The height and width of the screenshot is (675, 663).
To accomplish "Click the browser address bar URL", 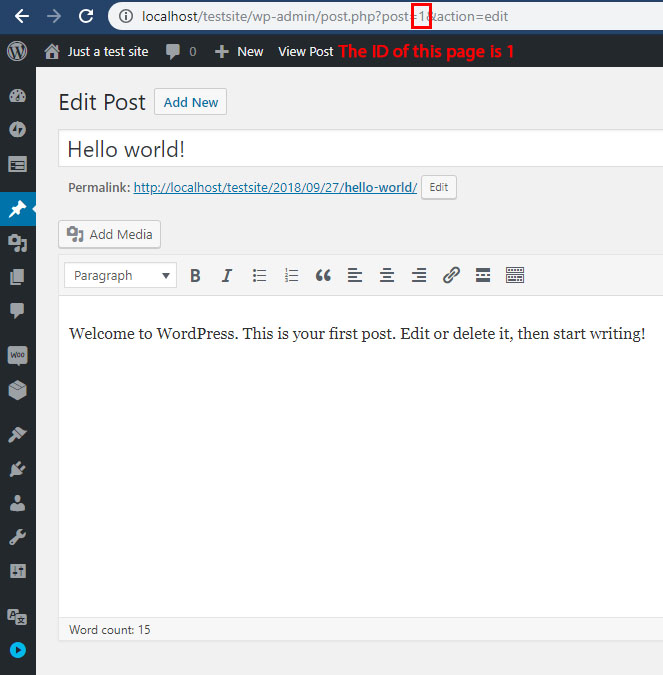I will tap(325, 16).
